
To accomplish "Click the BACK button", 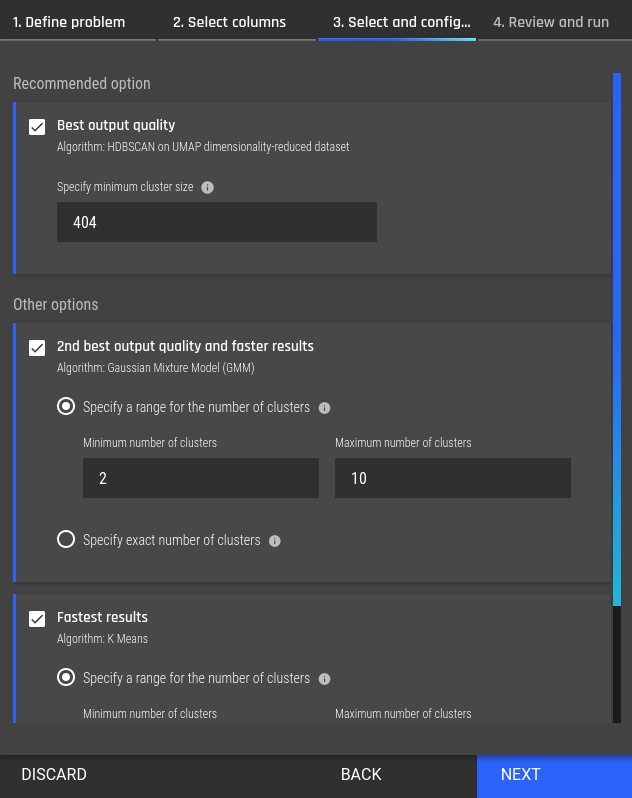I will [361, 775].
